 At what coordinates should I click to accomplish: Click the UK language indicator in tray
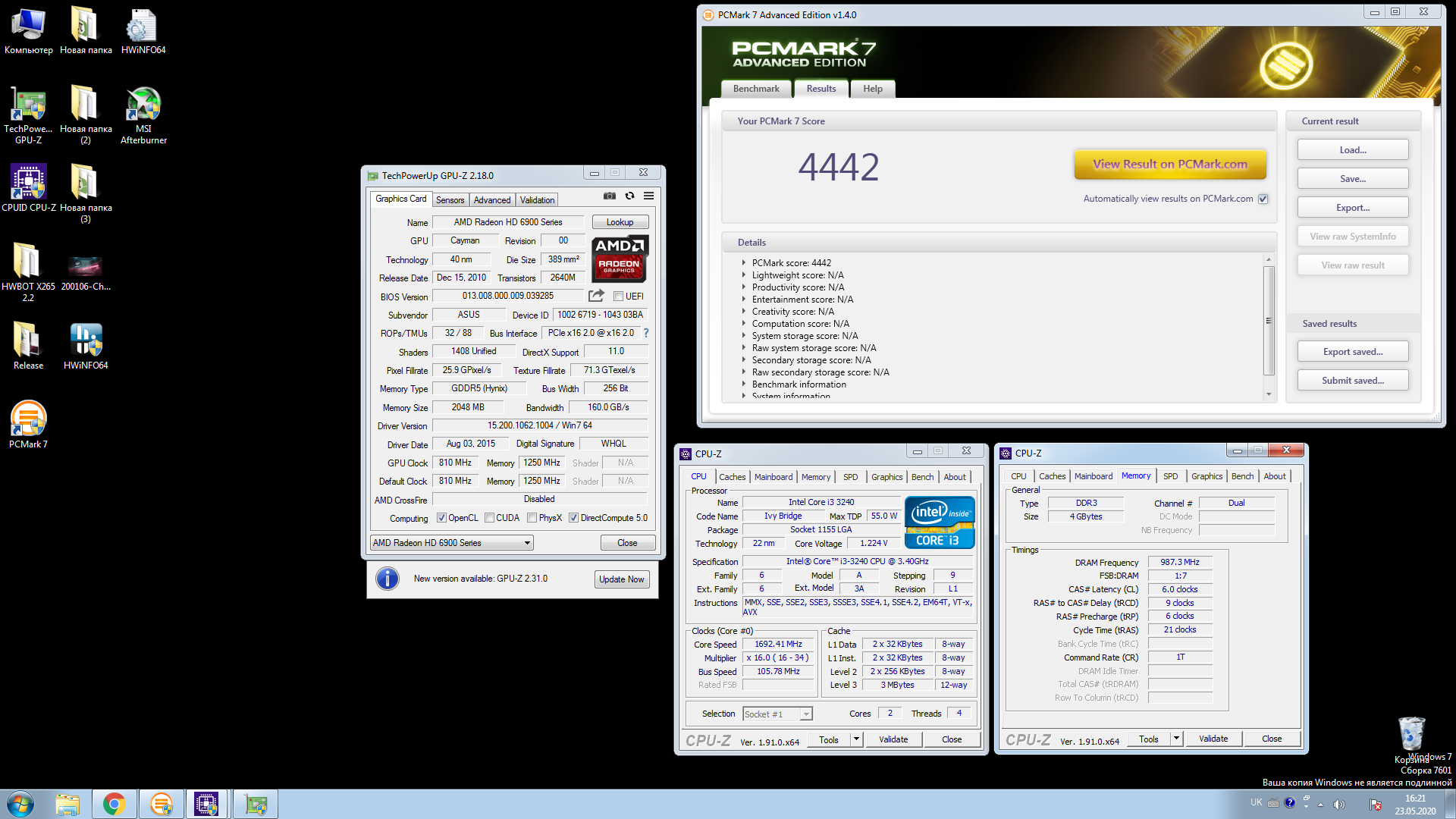coord(1257,802)
